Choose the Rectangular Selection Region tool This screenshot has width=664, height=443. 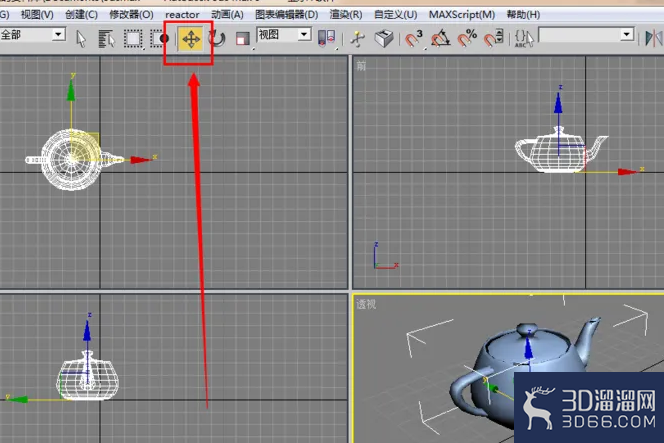tap(133, 39)
